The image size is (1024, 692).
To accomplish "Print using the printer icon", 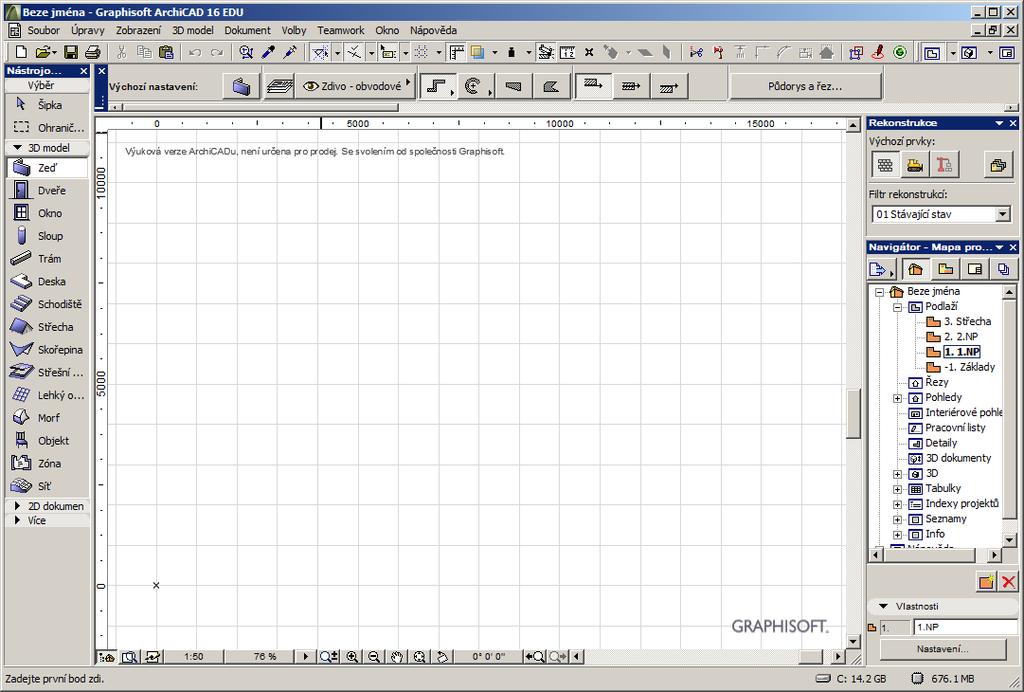I will 93,53.
